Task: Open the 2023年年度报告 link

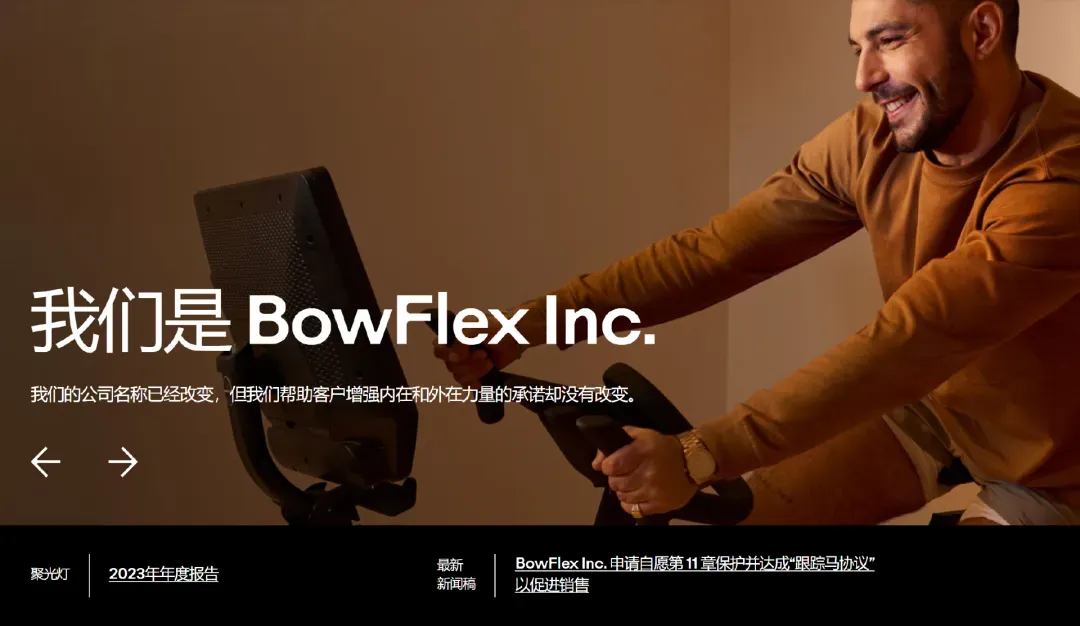Action: click(x=163, y=574)
